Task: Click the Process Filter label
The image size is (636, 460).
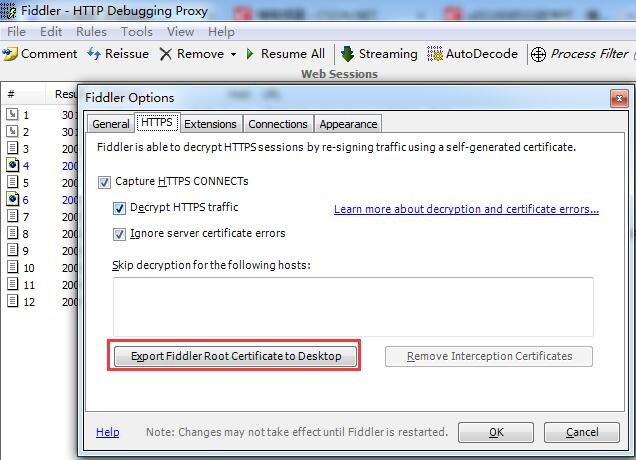Action: tap(589, 54)
